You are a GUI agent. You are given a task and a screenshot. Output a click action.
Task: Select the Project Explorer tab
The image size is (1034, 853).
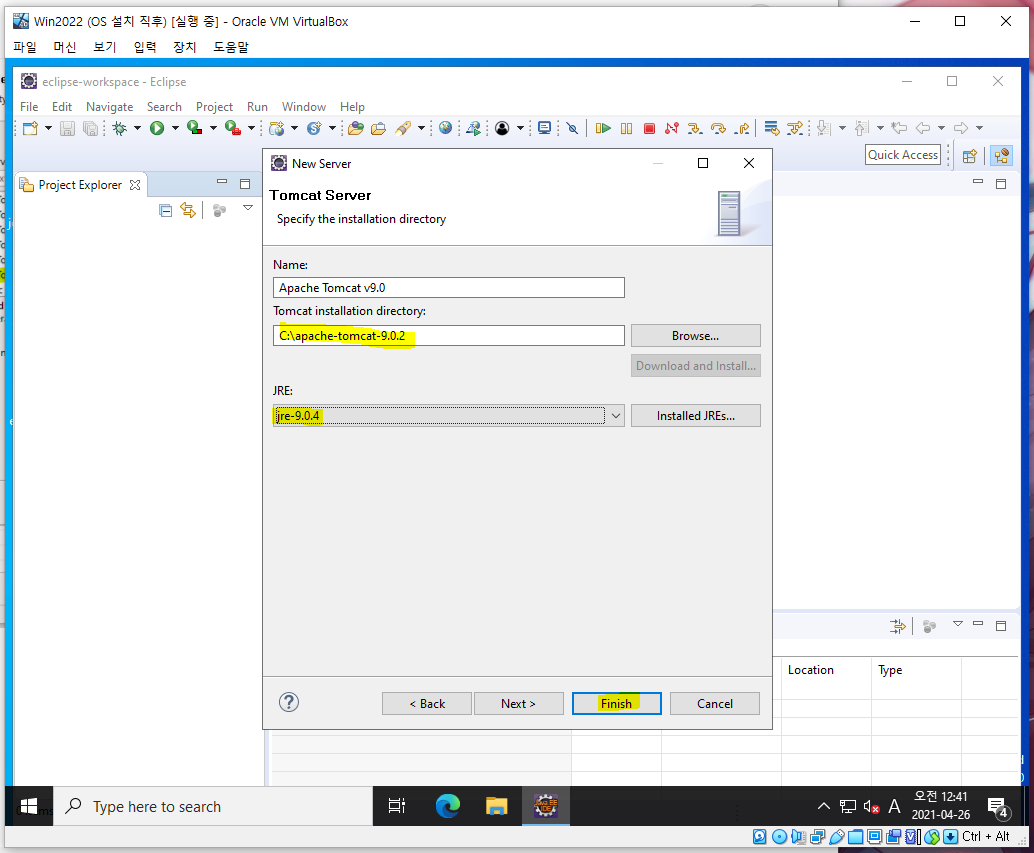[80, 185]
